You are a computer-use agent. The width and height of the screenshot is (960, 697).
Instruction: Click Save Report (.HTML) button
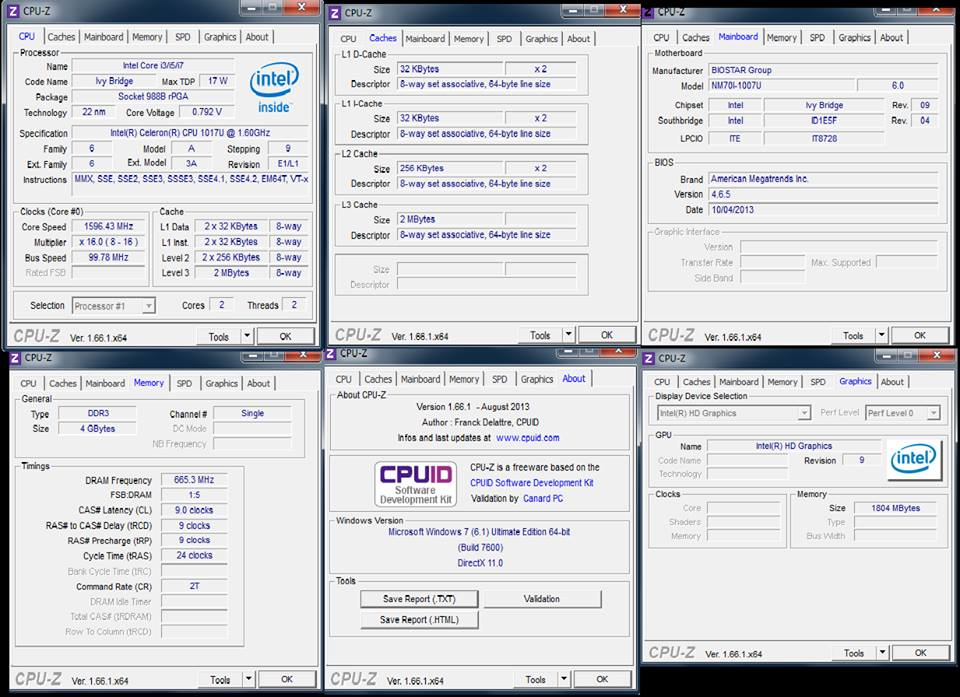click(x=419, y=620)
